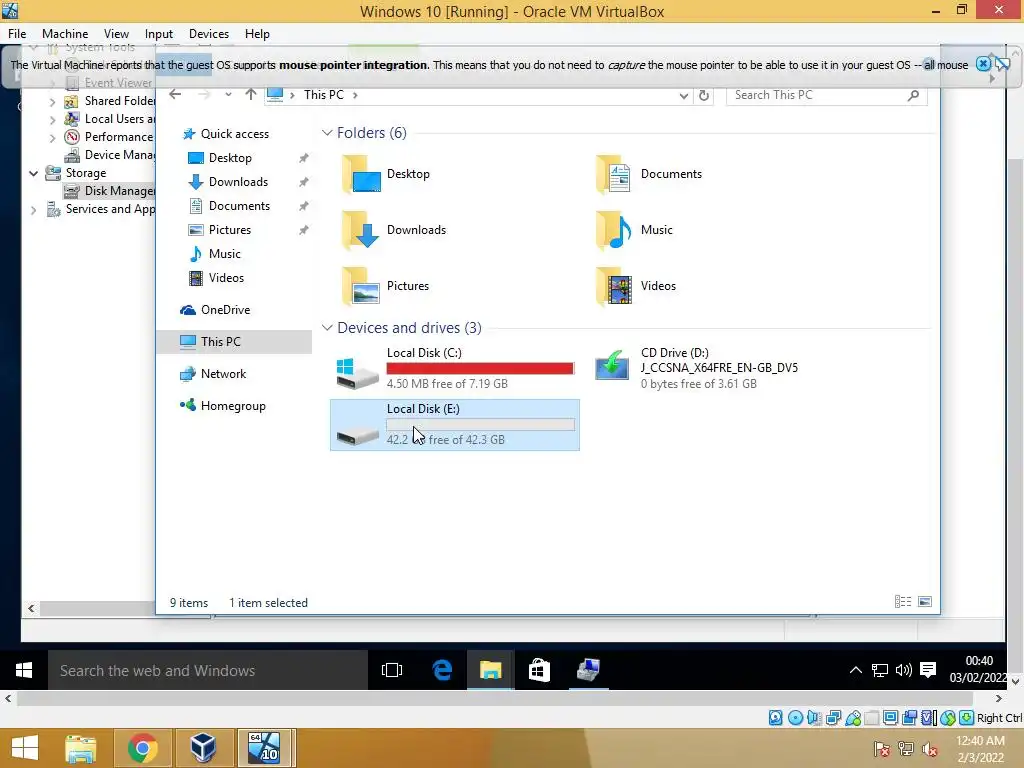Click Task View button on guest taskbar
Screen dimensions: 1024x768
click(x=392, y=669)
